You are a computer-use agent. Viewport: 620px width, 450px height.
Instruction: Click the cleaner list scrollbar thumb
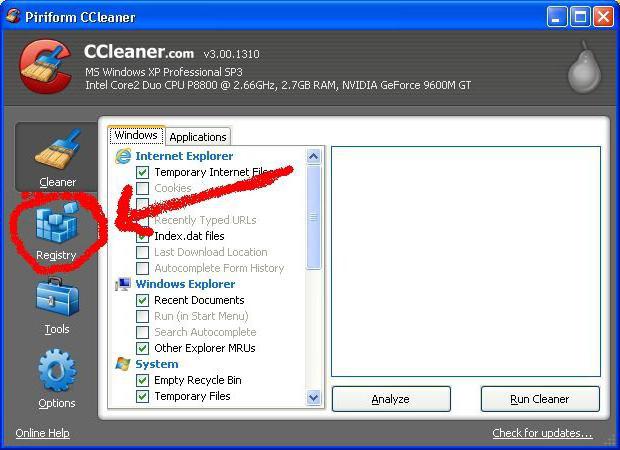click(x=314, y=217)
